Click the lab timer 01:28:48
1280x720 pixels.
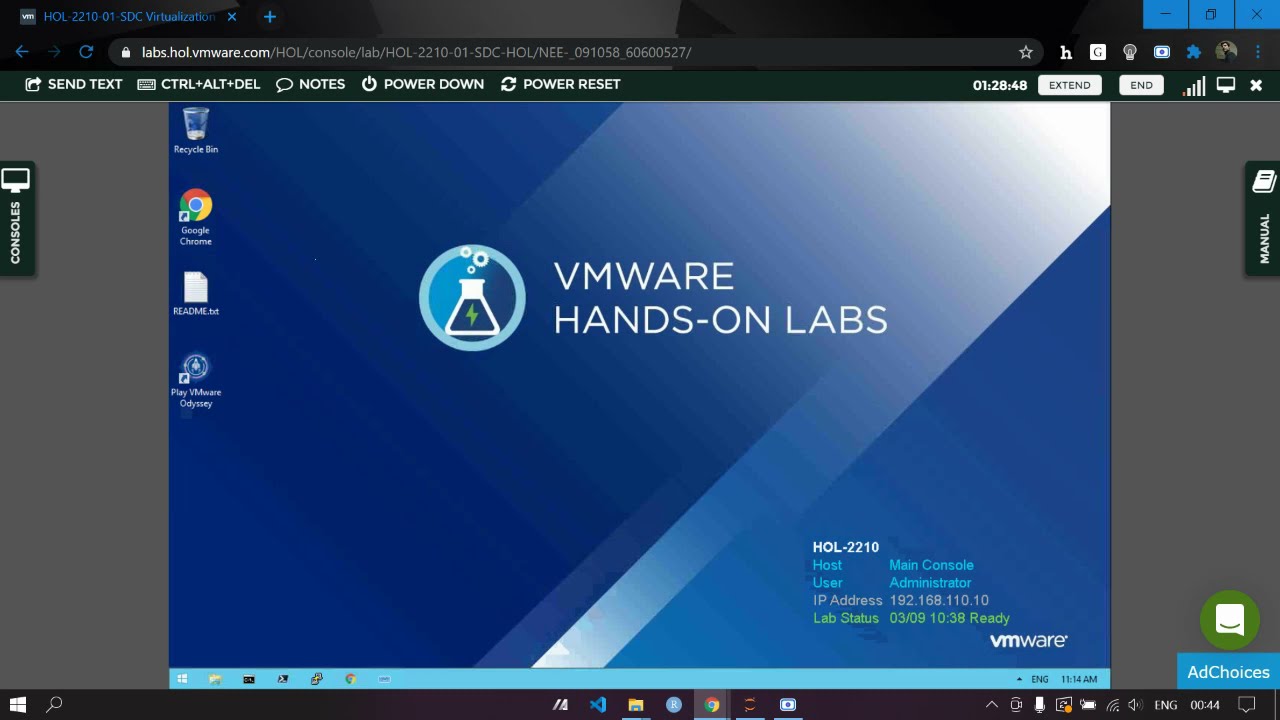click(x=1000, y=85)
